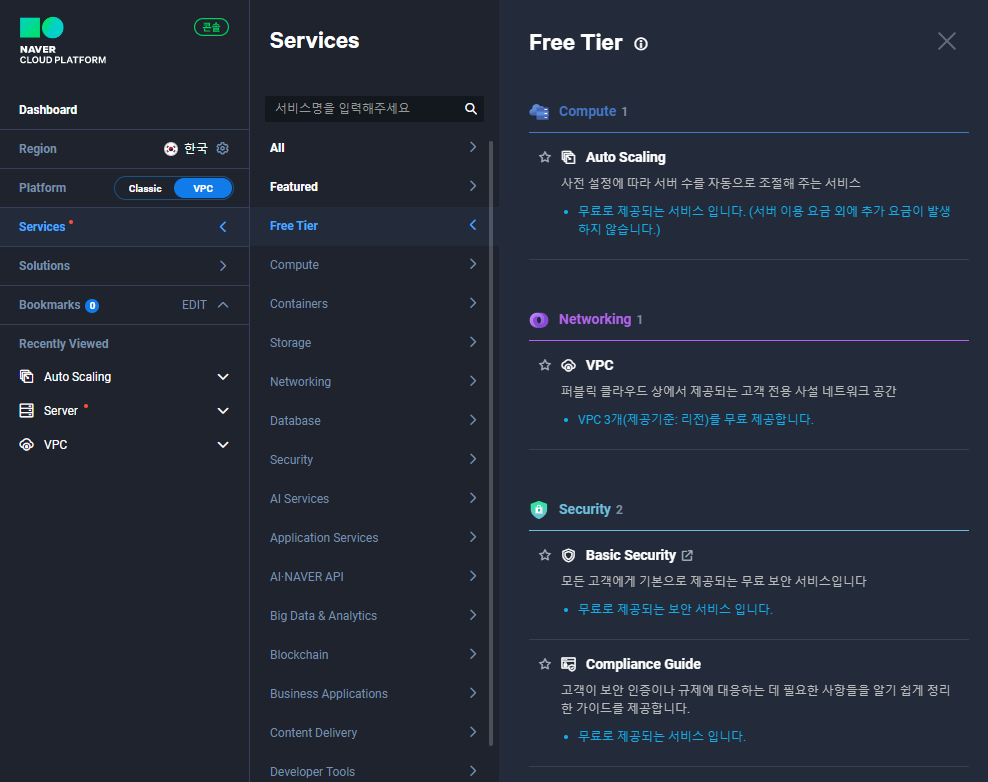Bookmark VPC with its star
The height and width of the screenshot is (782, 988).
(545, 365)
